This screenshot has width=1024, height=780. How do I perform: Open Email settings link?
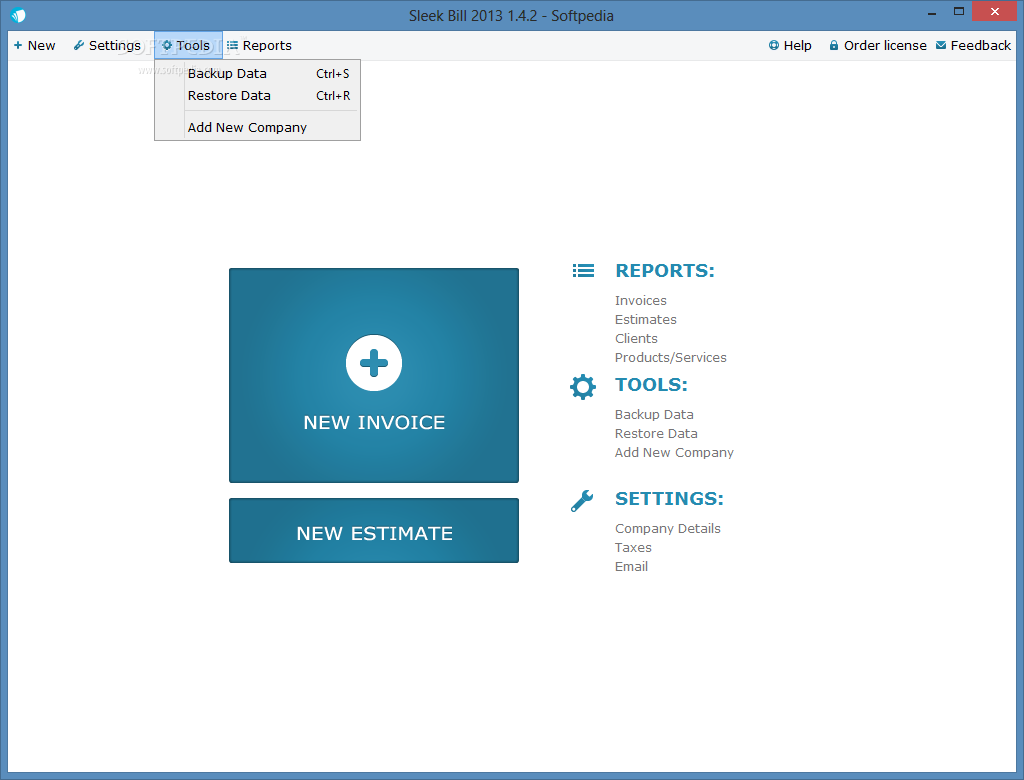[631, 566]
